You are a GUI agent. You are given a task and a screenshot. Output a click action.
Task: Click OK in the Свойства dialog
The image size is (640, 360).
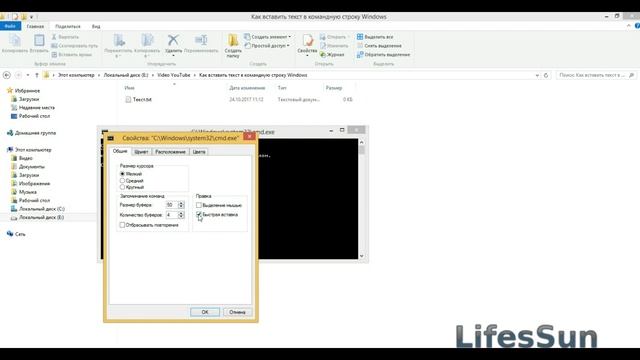[205, 312]
